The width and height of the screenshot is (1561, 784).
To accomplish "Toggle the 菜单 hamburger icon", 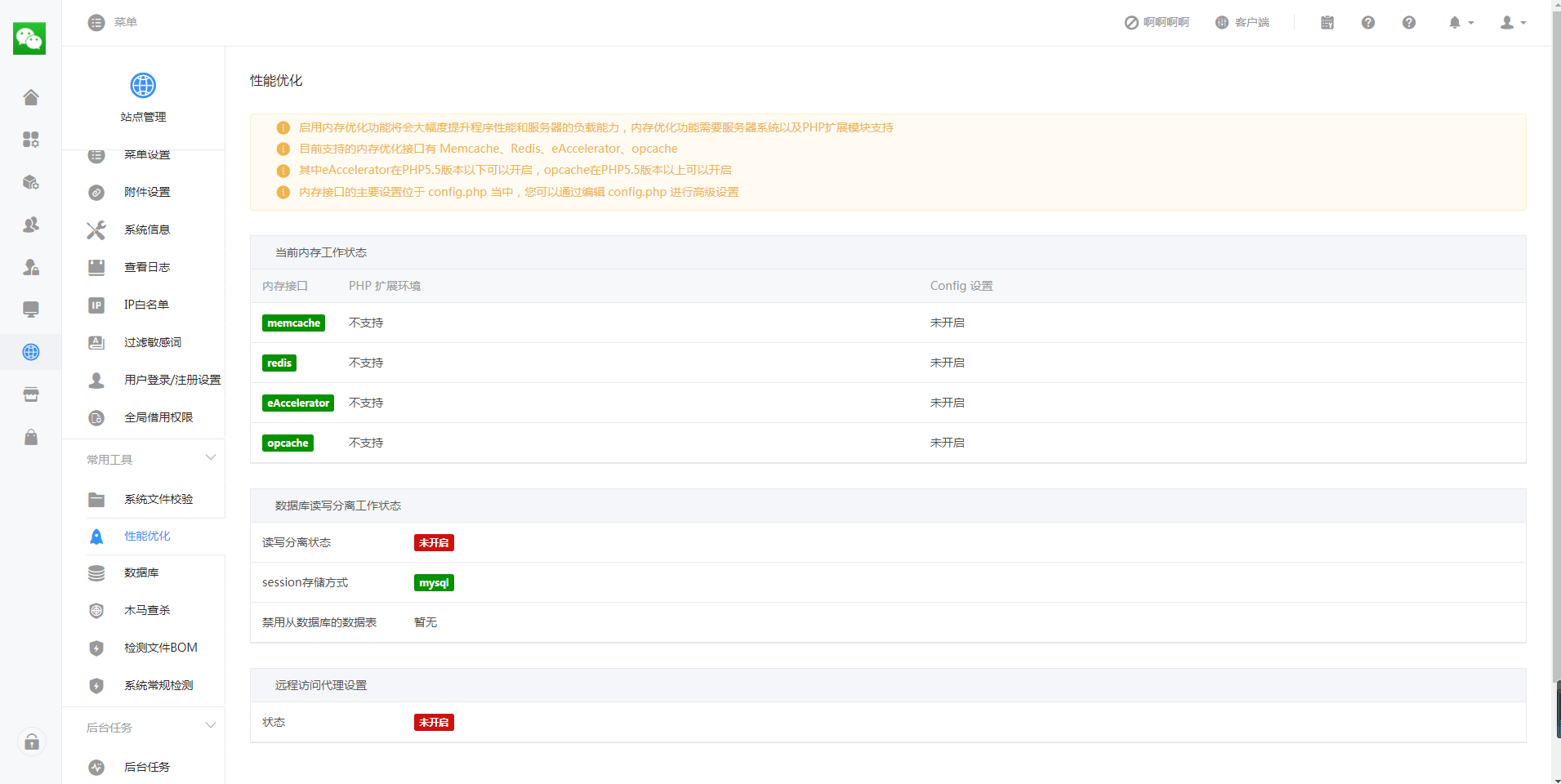I will click(96, 23).
